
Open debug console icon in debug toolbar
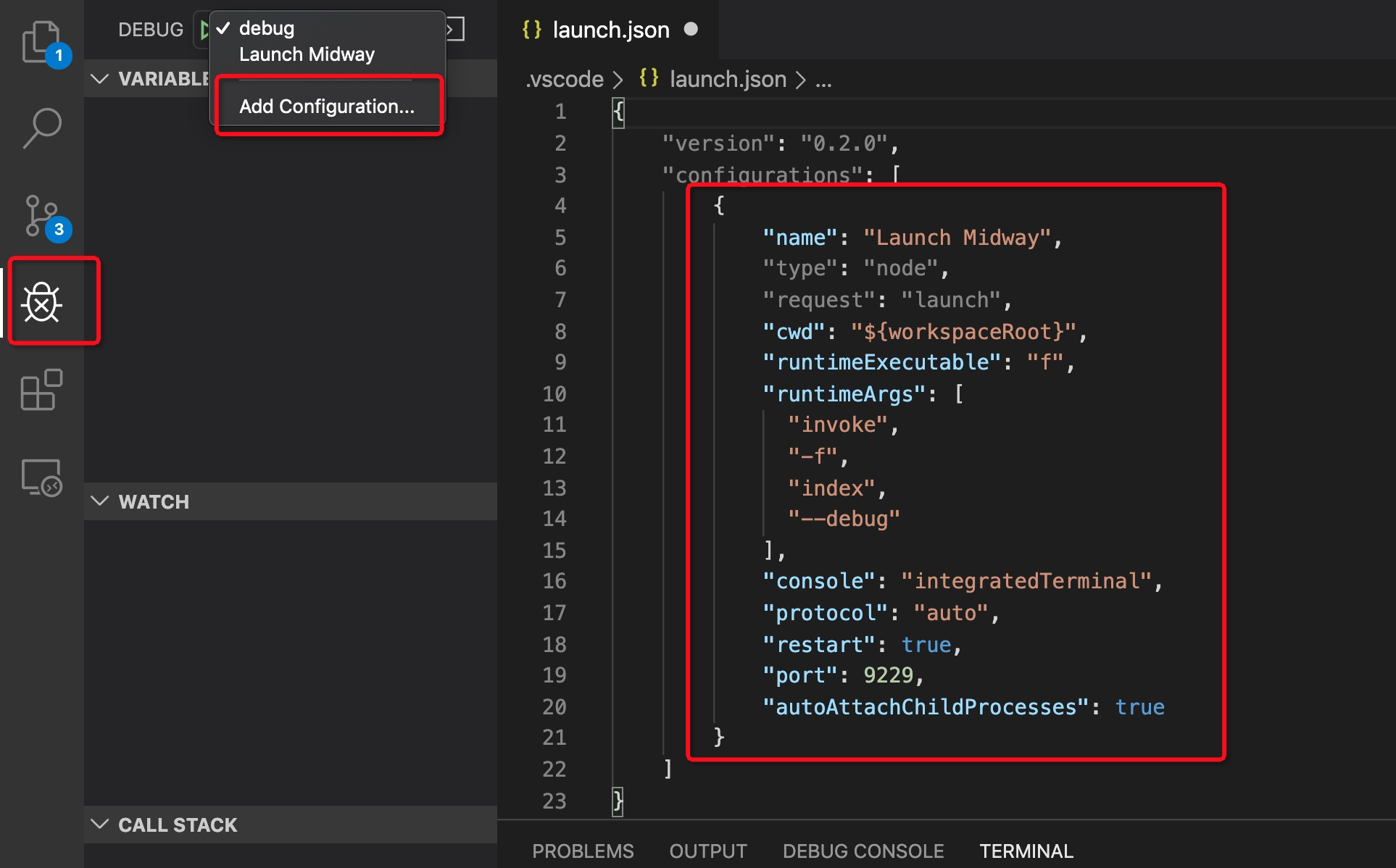pyautogui.click(x=455, y=30)
